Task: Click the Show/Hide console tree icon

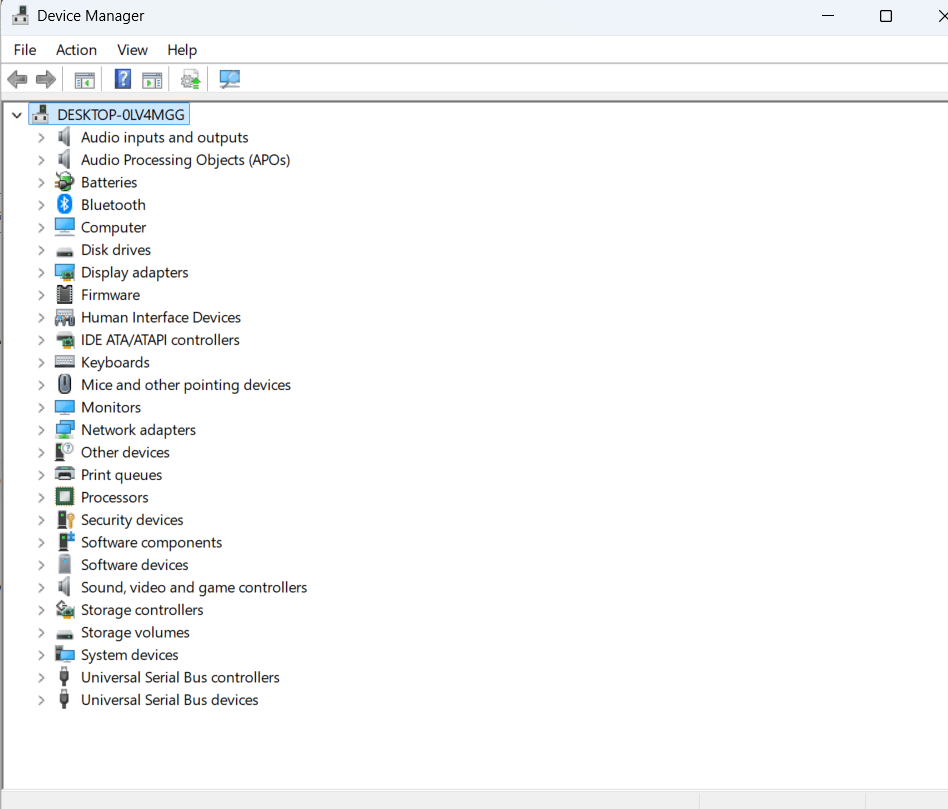Action: [85, 79]
